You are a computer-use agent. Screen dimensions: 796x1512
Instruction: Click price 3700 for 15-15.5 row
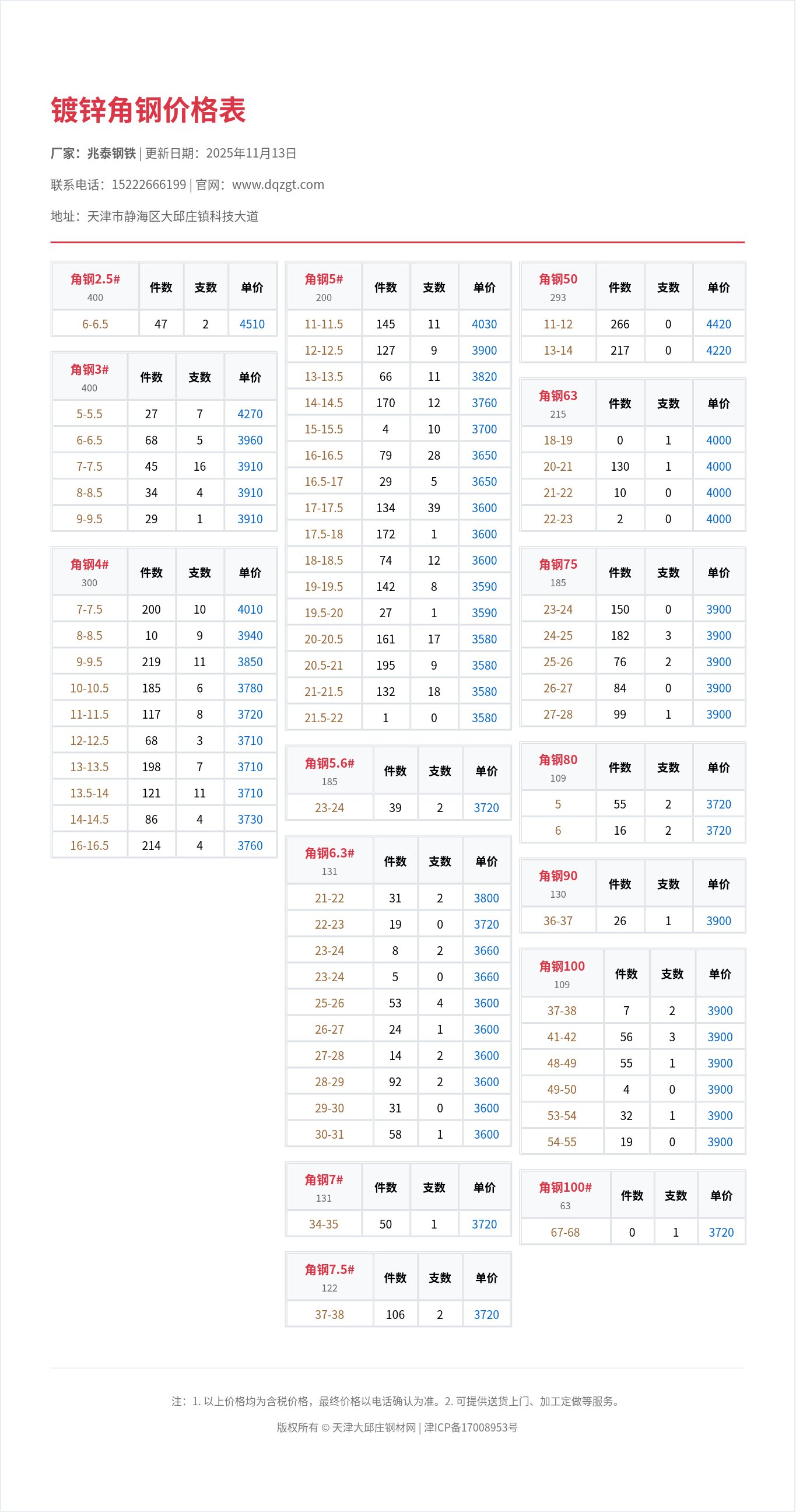(485, 429)
